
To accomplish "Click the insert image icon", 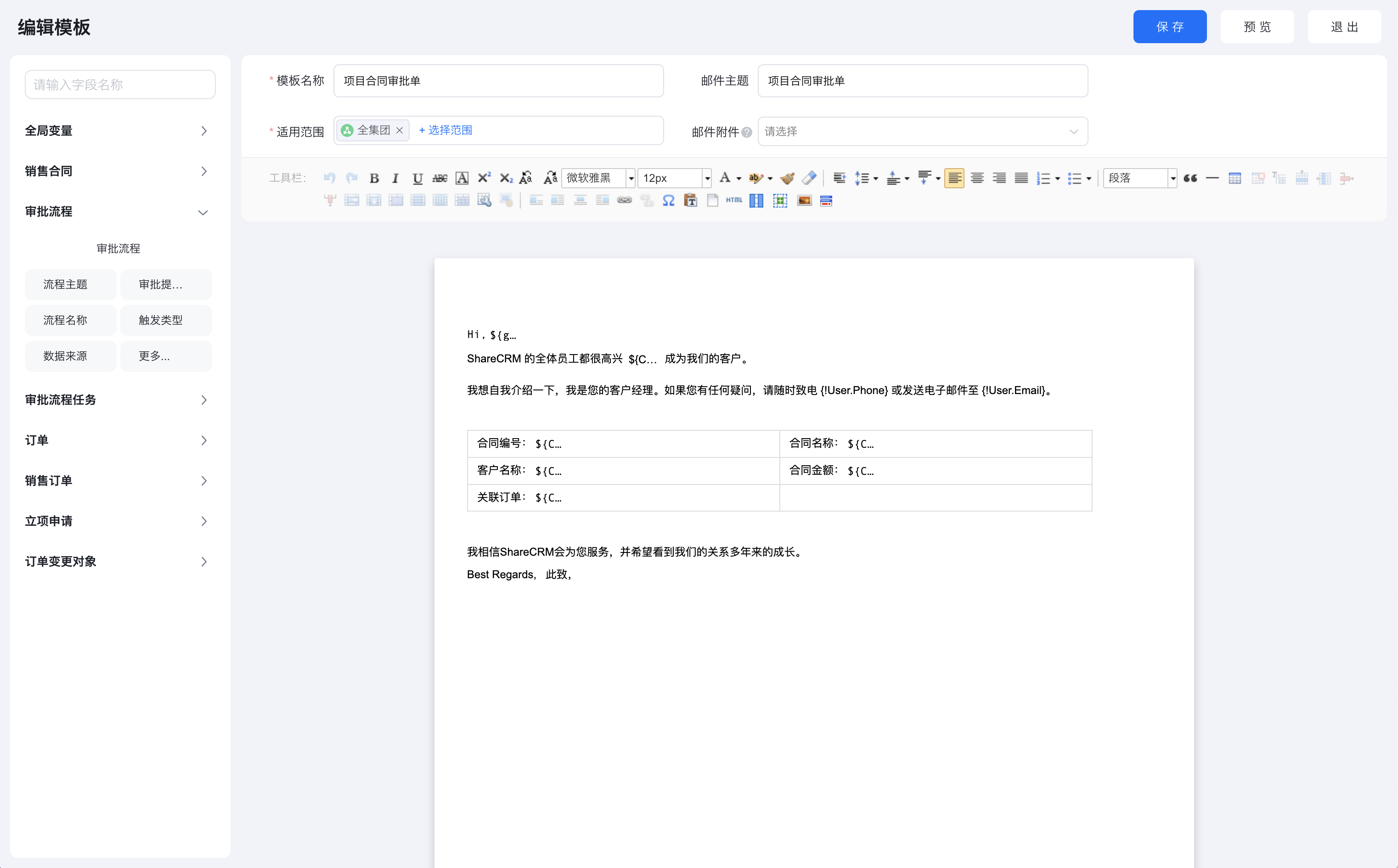I will pos(804,200).
